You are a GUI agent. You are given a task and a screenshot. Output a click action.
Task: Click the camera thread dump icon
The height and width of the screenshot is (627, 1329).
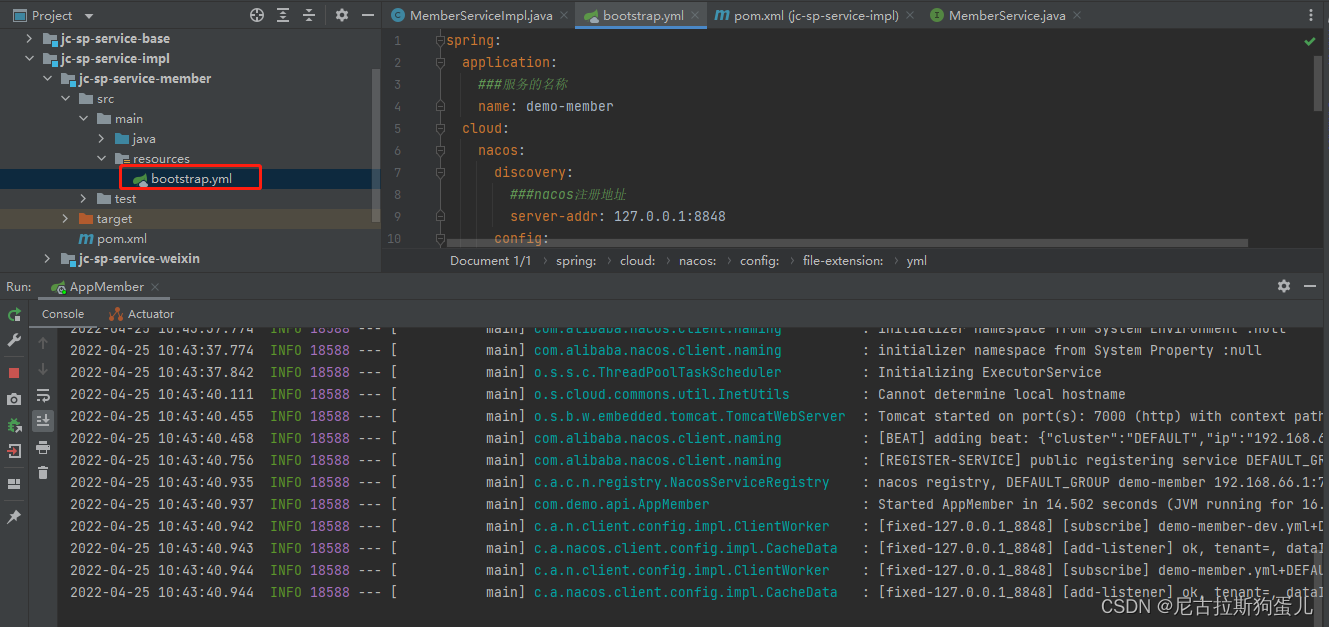[14, 399]
